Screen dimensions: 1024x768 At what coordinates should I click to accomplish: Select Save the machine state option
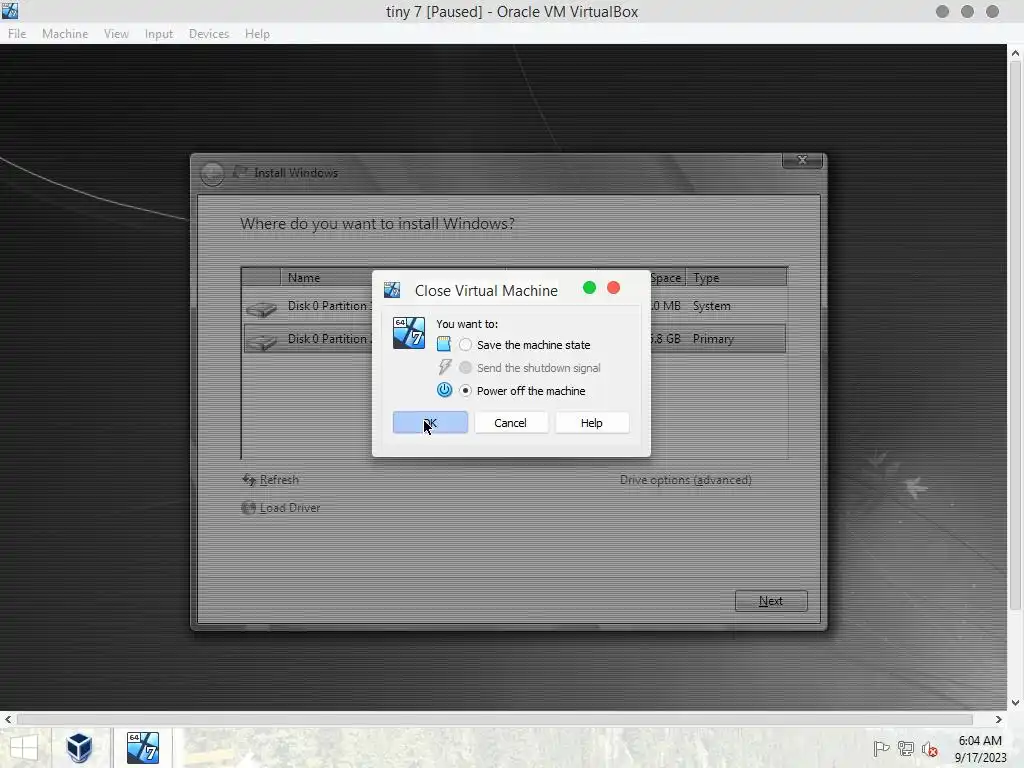pos(465,345)
